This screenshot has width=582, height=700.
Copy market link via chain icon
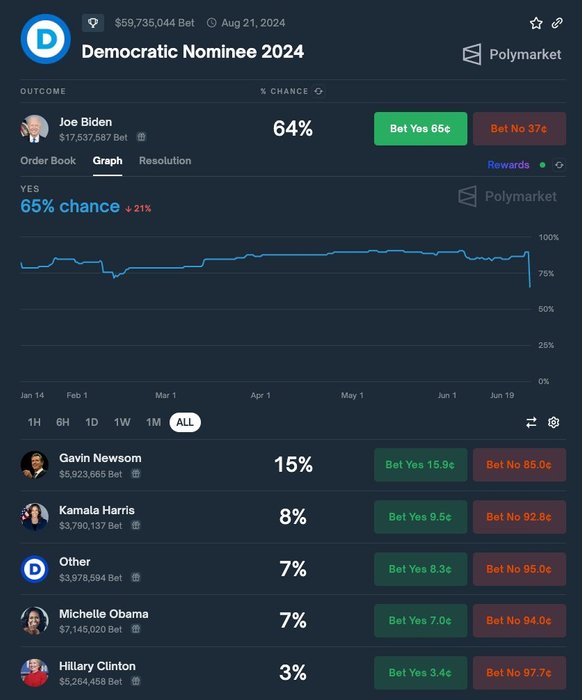pyautogui.click(x=557, y=23)
